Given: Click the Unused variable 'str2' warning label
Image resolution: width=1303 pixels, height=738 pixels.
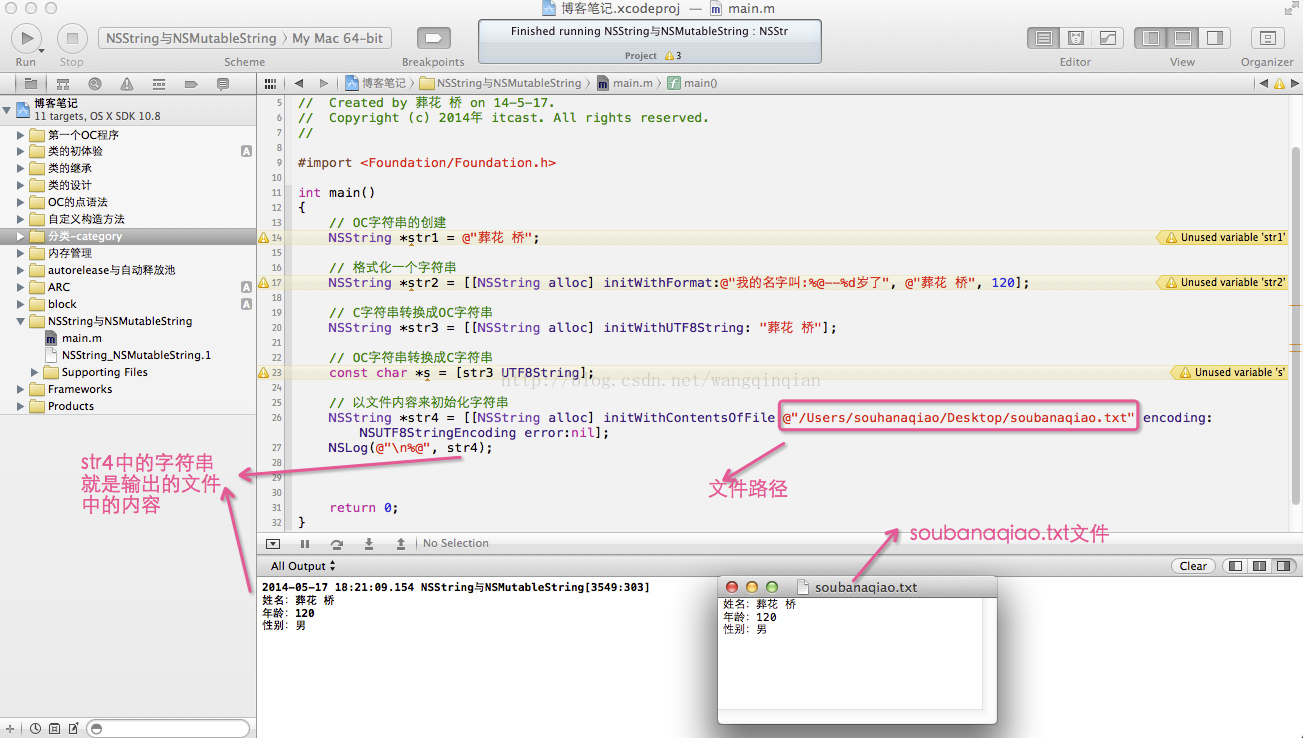Looking at the screenshot, I should tap(1221, 283).
